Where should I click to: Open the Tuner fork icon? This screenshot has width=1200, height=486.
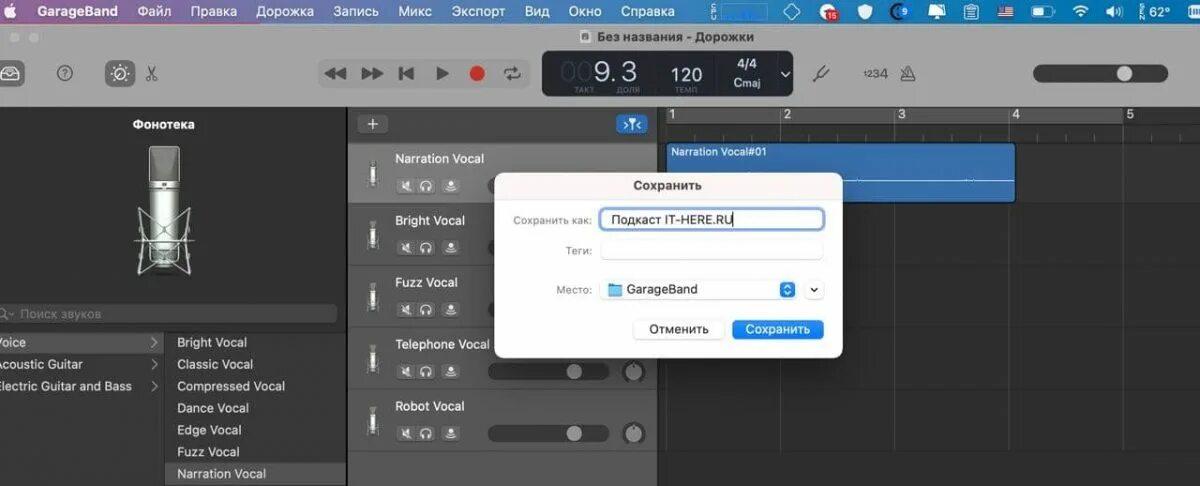click(x=823, y=74)
